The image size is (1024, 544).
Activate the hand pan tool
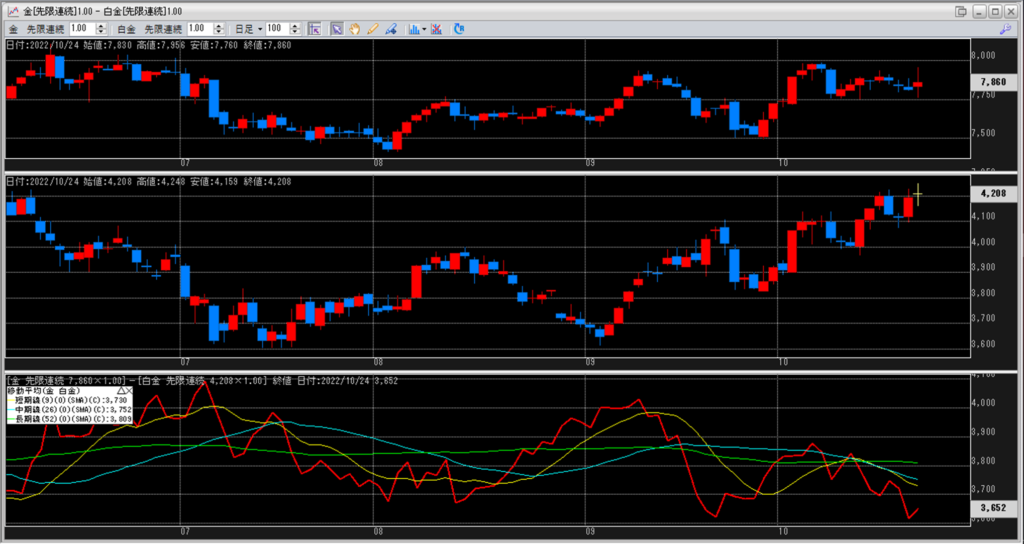[x=355, y=29]
